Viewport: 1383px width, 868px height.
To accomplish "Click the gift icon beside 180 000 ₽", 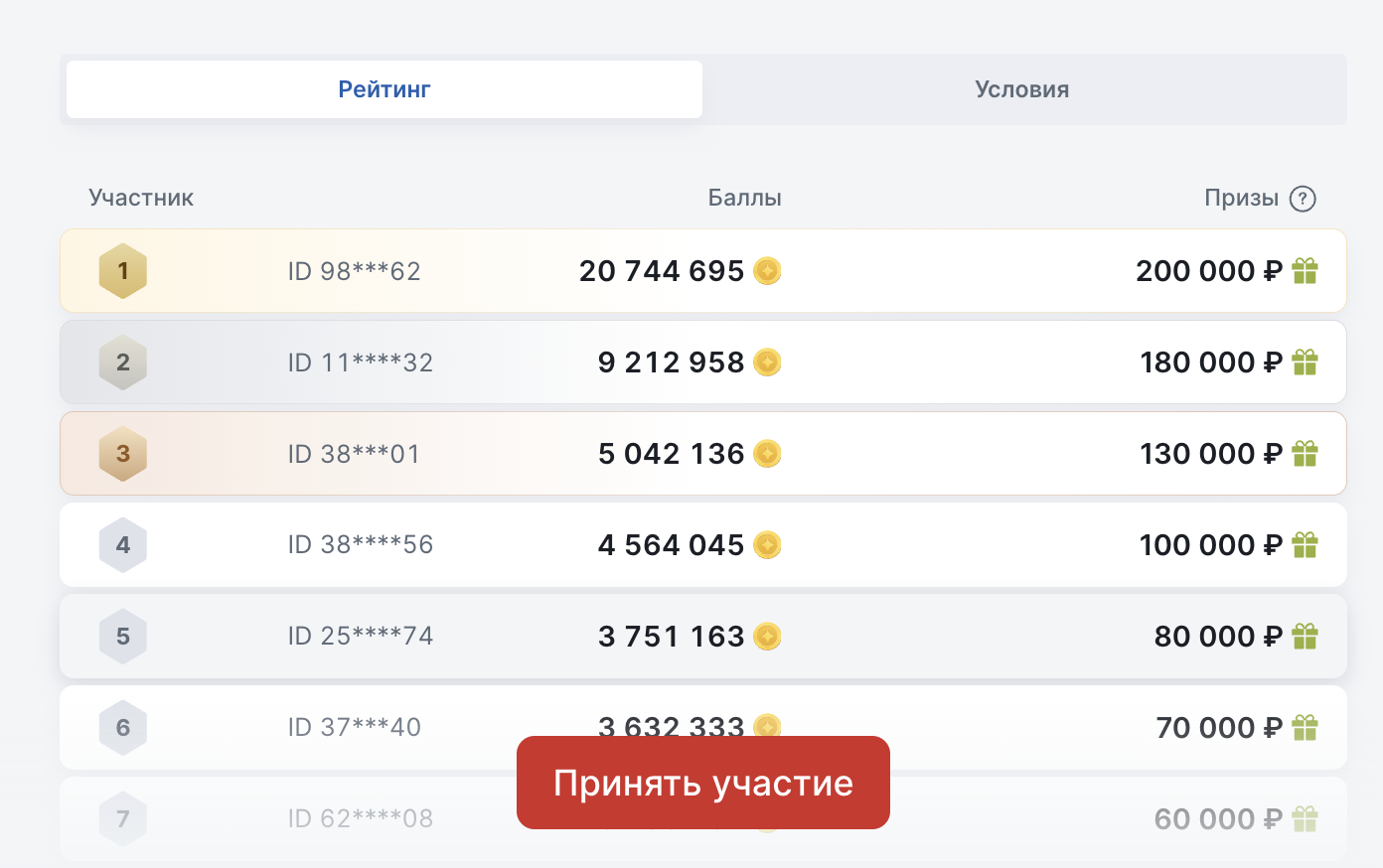I will (1305, 362).
